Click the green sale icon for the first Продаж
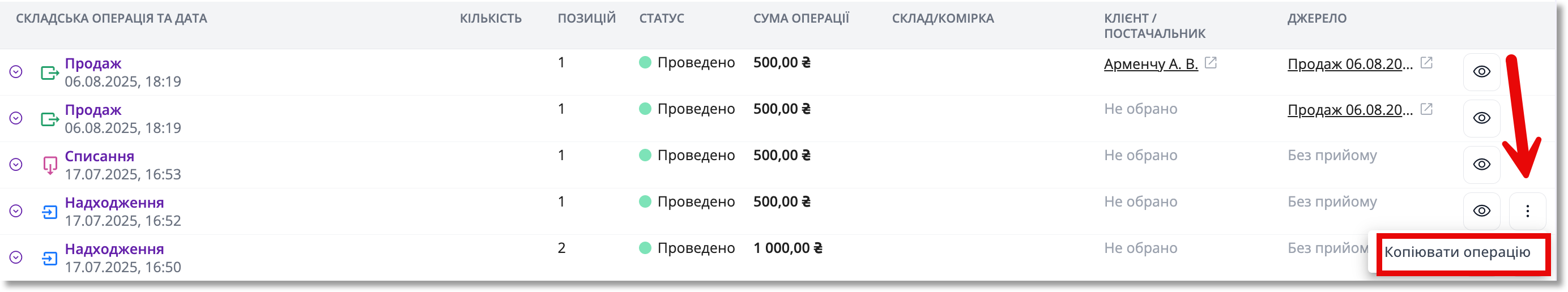This screenshot has height=292, width=1568. click(49, 73)
